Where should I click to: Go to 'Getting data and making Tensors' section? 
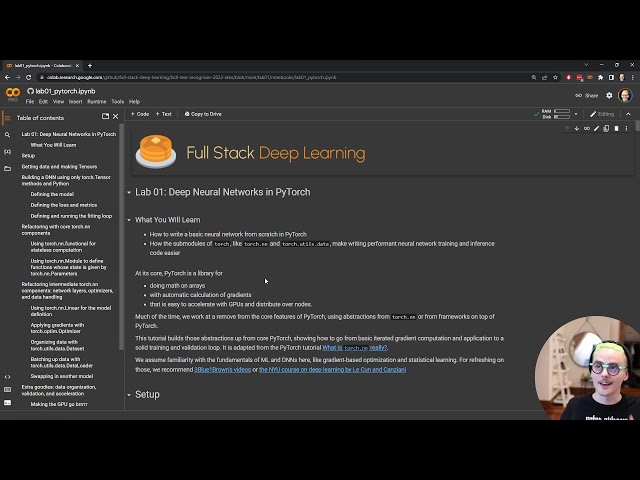pyautogui.click(x=59, y=167)
